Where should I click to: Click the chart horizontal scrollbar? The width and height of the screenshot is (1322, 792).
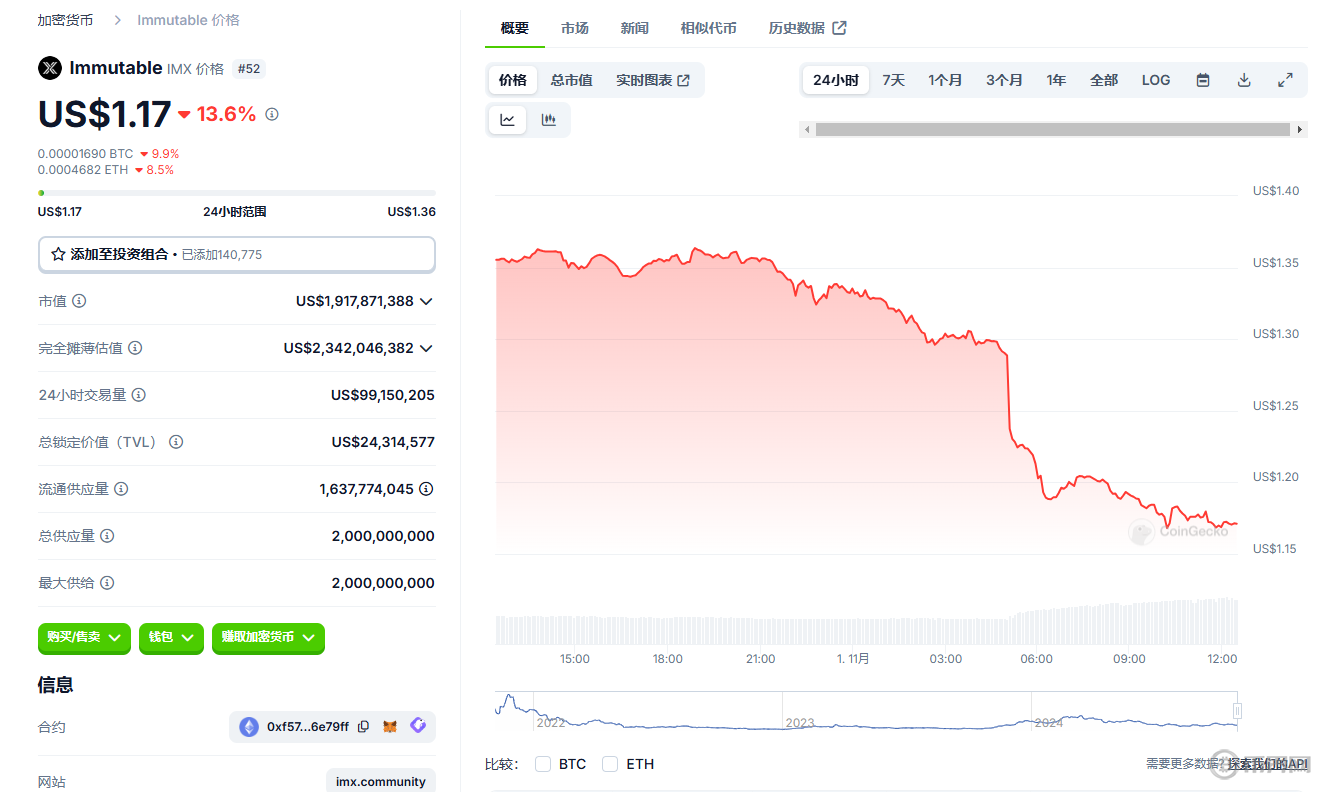tap(1052, 129)
